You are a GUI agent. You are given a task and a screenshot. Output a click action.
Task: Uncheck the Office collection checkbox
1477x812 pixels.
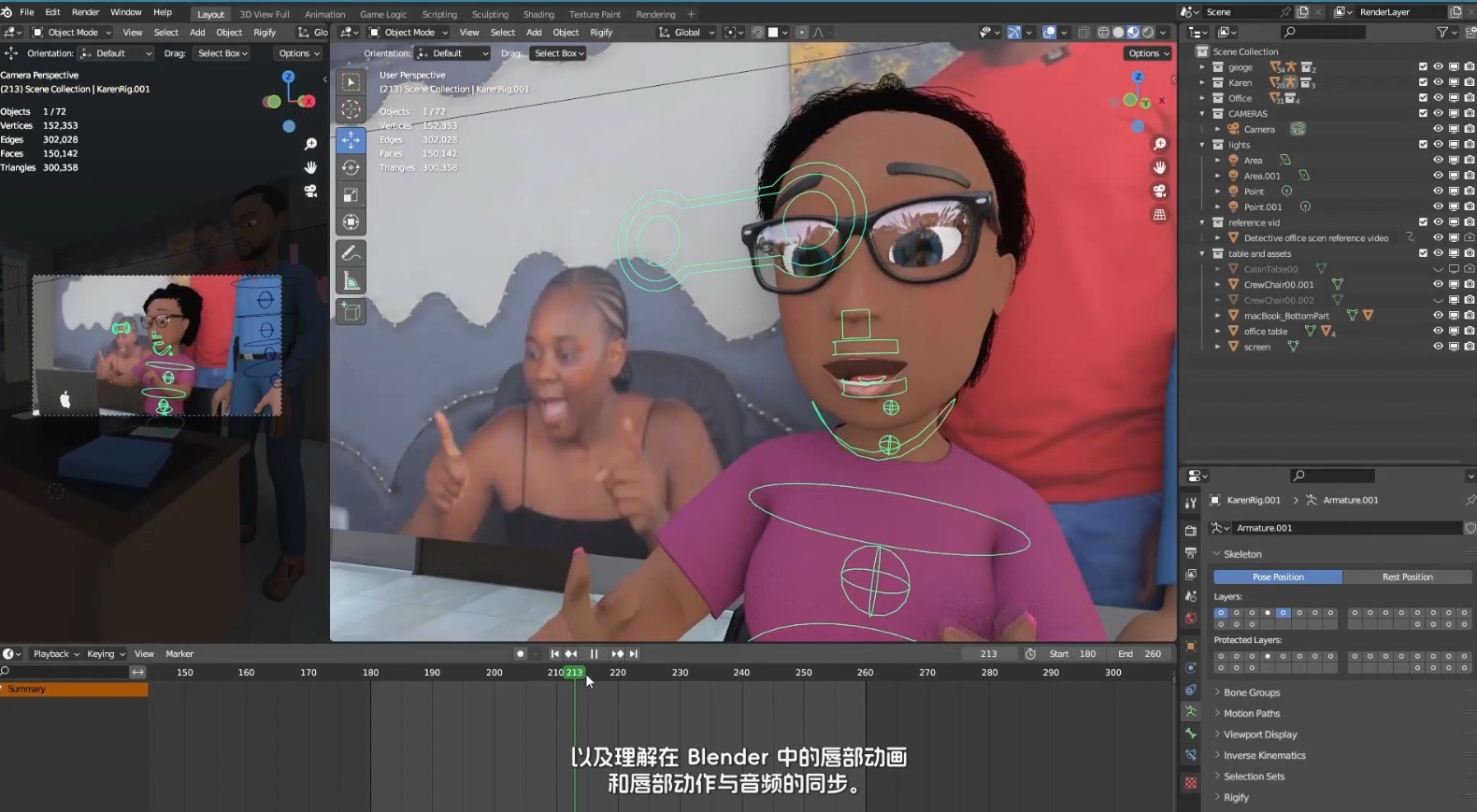[x=1423, y=98]
